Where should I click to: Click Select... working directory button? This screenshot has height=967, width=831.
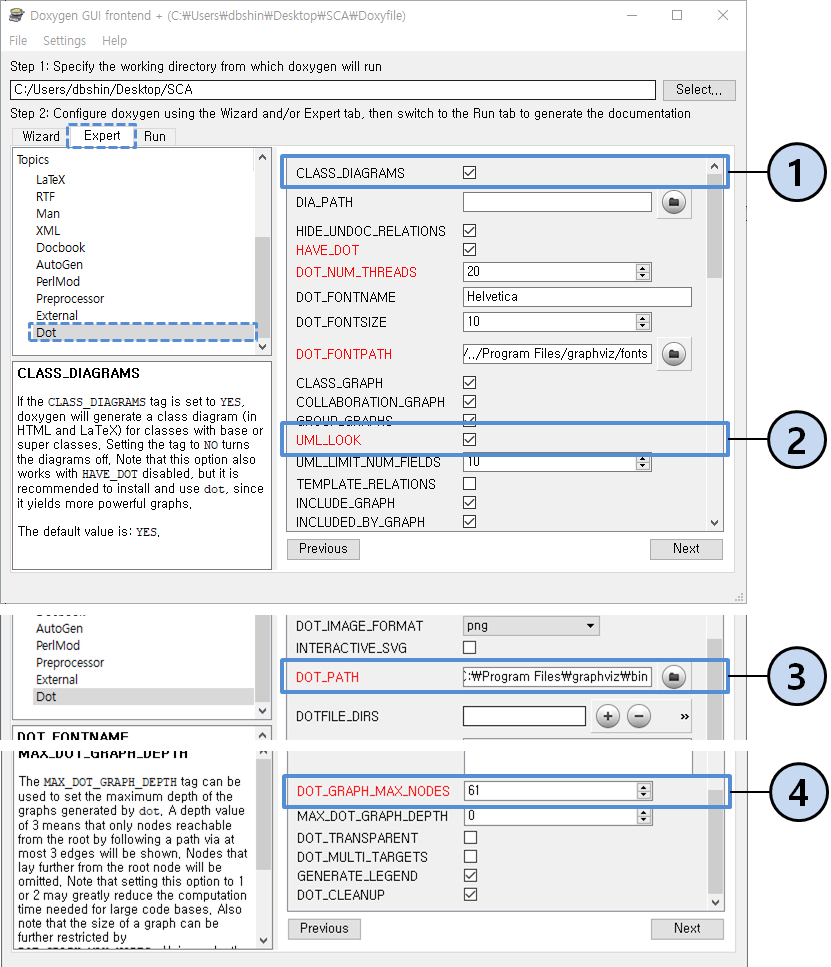click(x=699, y=90)
